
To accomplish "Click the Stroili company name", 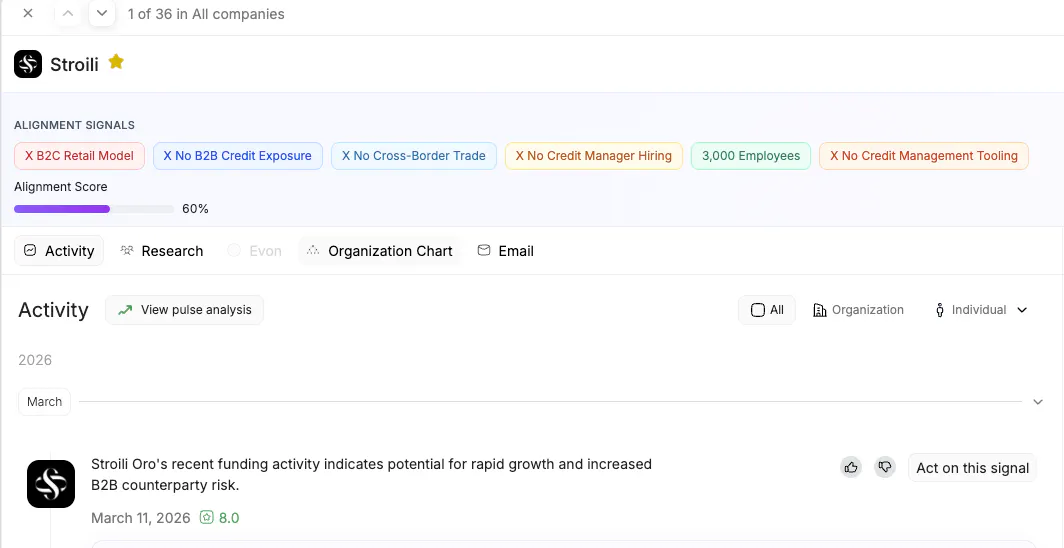I will click(75, 64).
